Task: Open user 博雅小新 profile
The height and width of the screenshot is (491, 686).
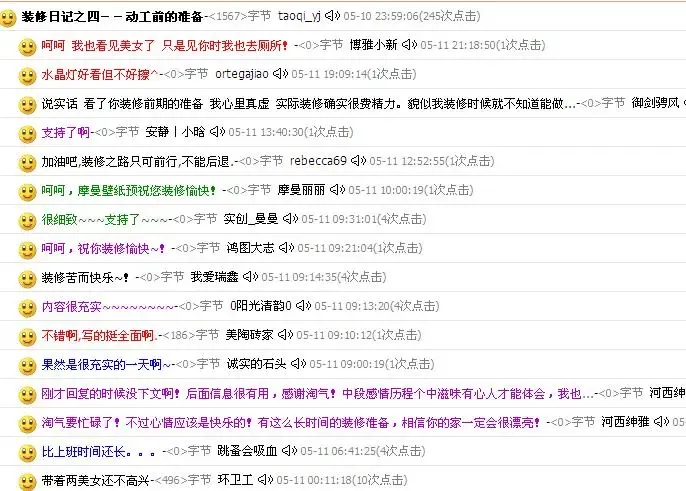Action: [373, 46]
